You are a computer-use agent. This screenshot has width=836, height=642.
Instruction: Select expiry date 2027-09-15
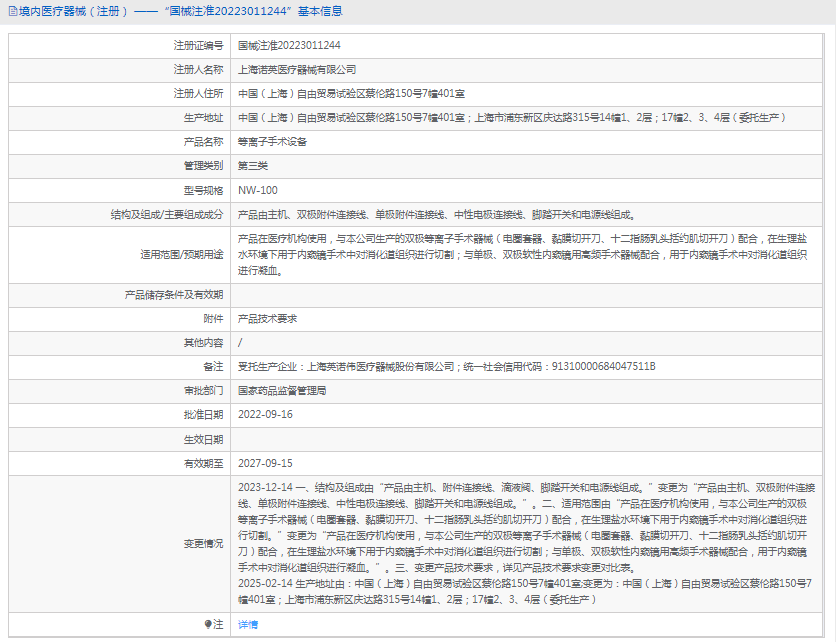tap(265, 463)
